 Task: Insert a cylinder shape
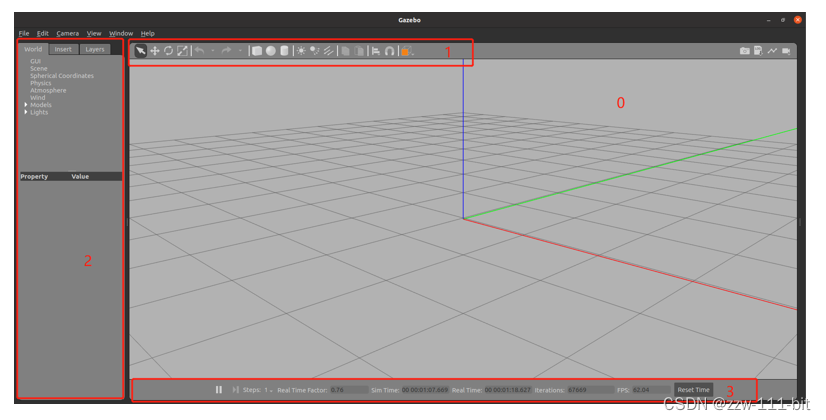click(284, 51)
